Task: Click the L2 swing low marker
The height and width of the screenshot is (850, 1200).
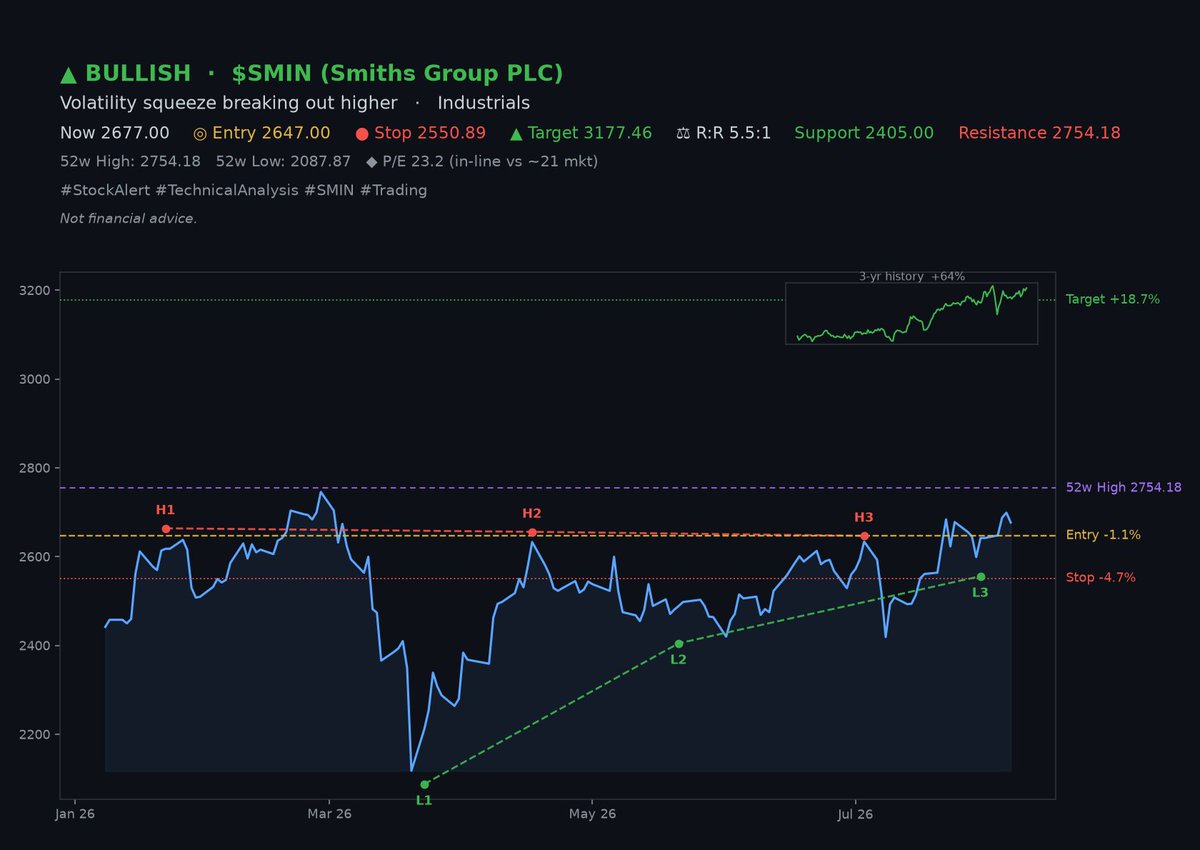Action: pyautogui.click(x=679, y=644)
